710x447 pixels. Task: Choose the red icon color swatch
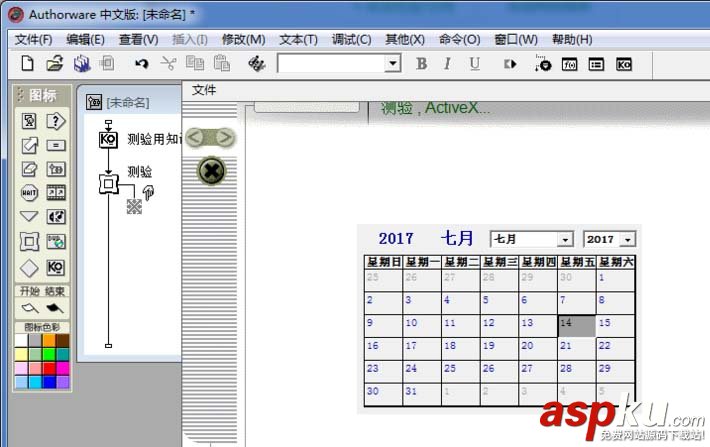[x=49, y=368]
